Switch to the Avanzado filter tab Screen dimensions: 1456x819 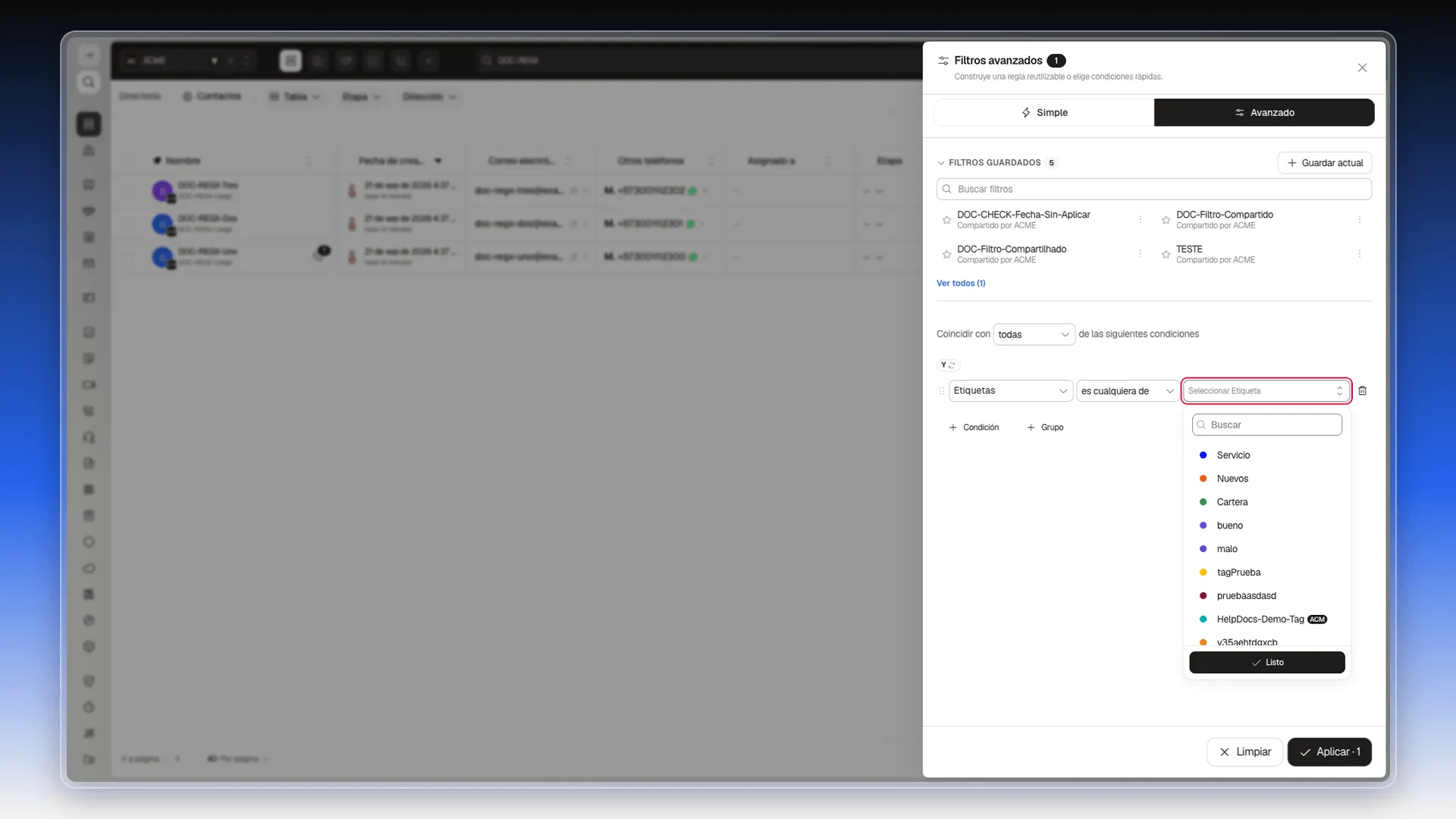pyautogui.click(x=1264, y=112)
